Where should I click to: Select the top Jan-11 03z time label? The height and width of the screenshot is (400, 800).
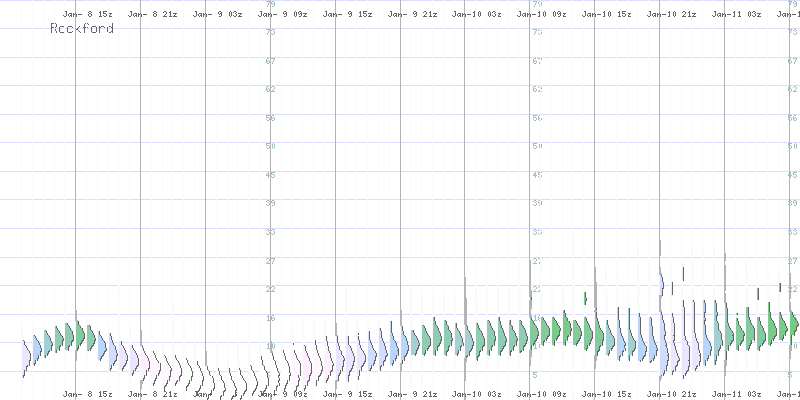(x=737, y=16)
